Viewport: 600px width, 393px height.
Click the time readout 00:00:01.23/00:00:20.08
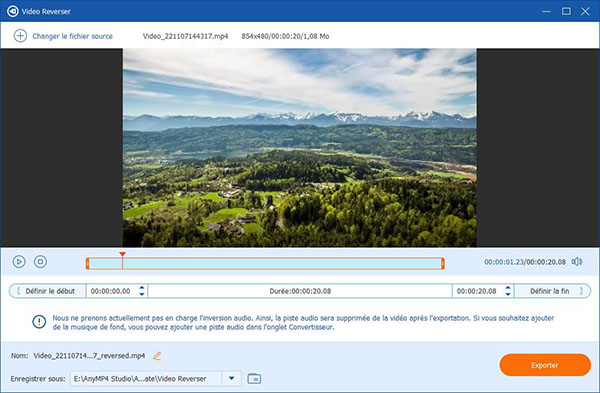point(525,262)
